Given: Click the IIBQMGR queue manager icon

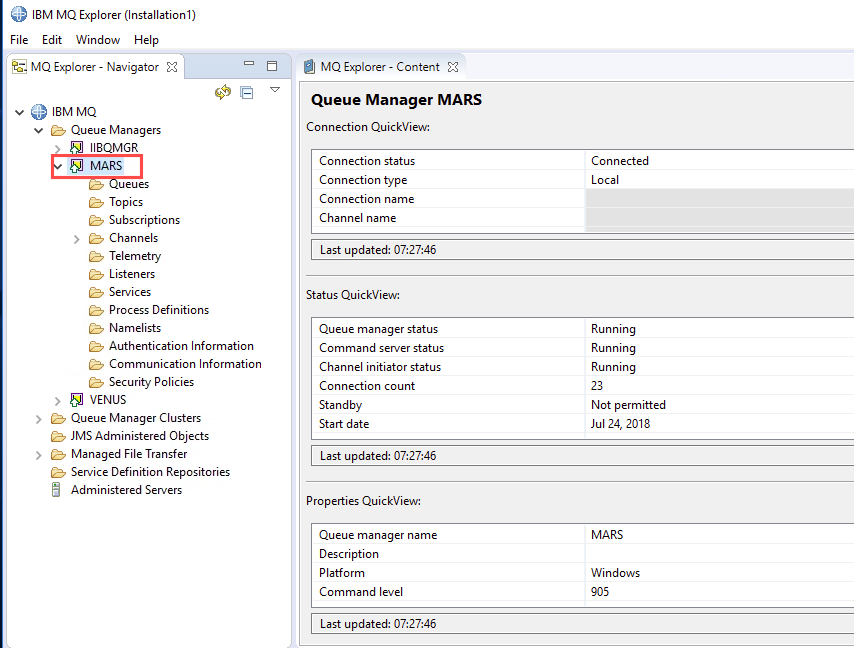Looking at the screenshot, I should tap(77, 148).
